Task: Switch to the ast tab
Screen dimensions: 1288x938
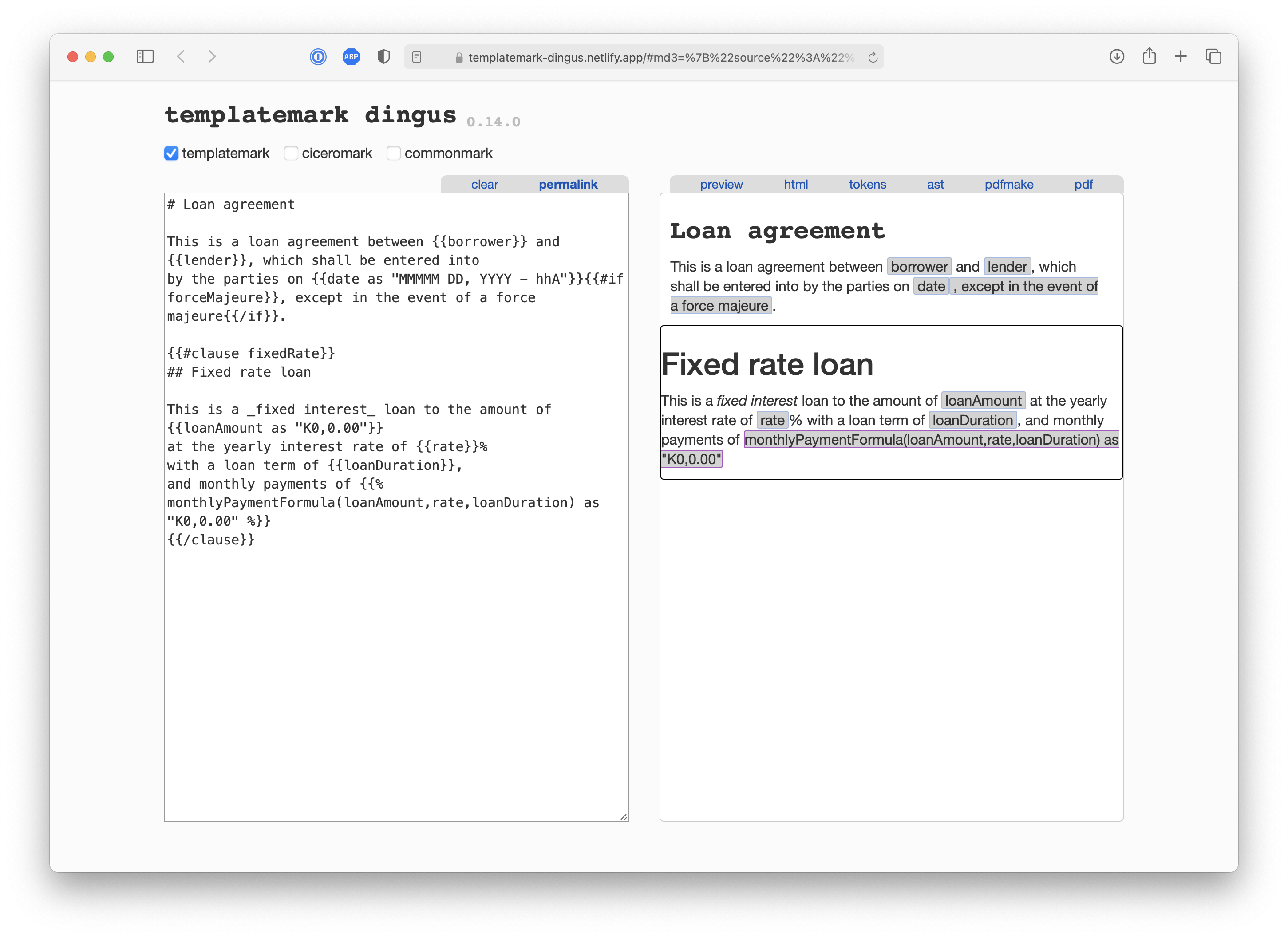Action: [935, 185]
